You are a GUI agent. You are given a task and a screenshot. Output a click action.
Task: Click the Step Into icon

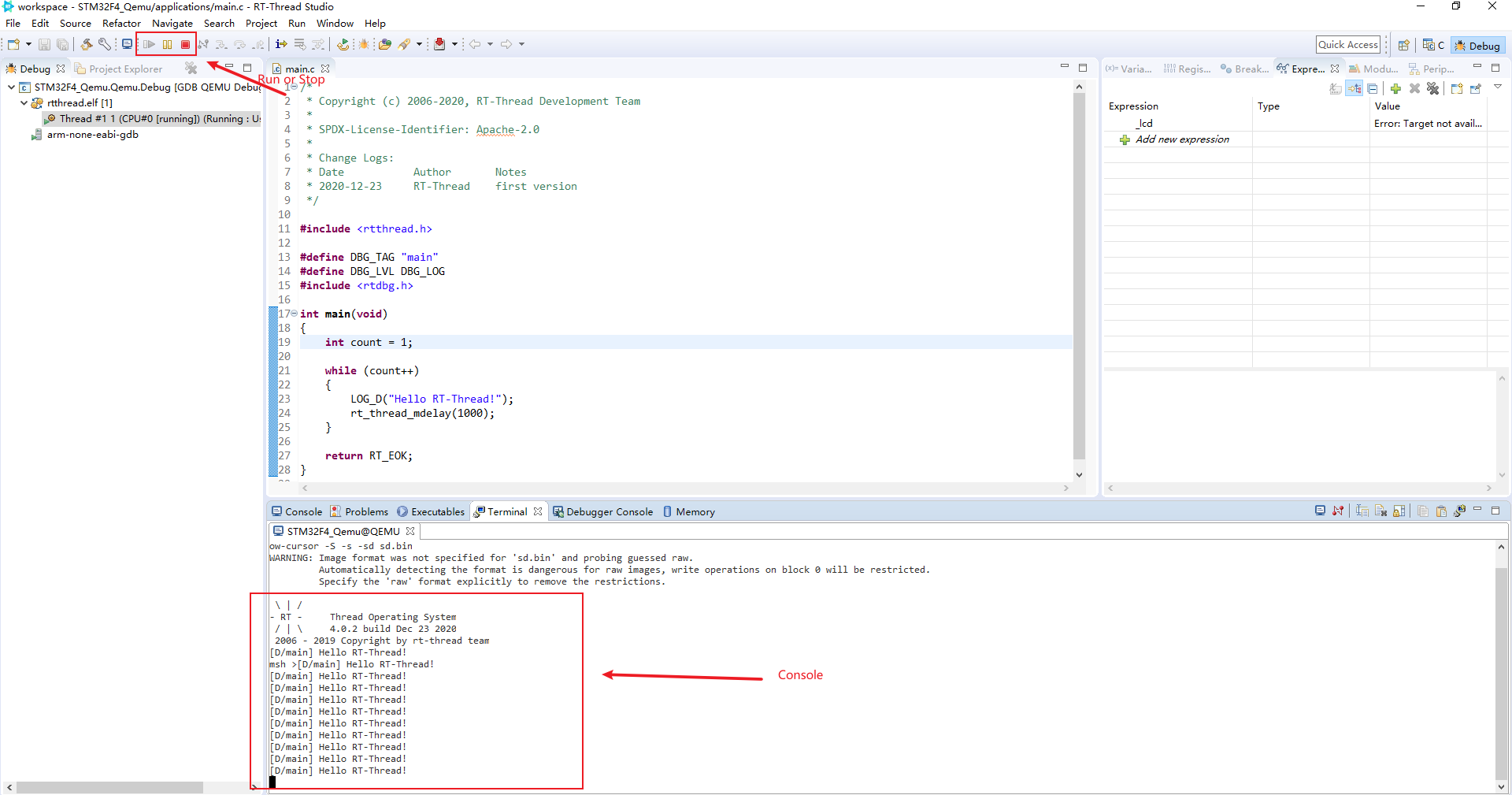(x=221, y=44)
